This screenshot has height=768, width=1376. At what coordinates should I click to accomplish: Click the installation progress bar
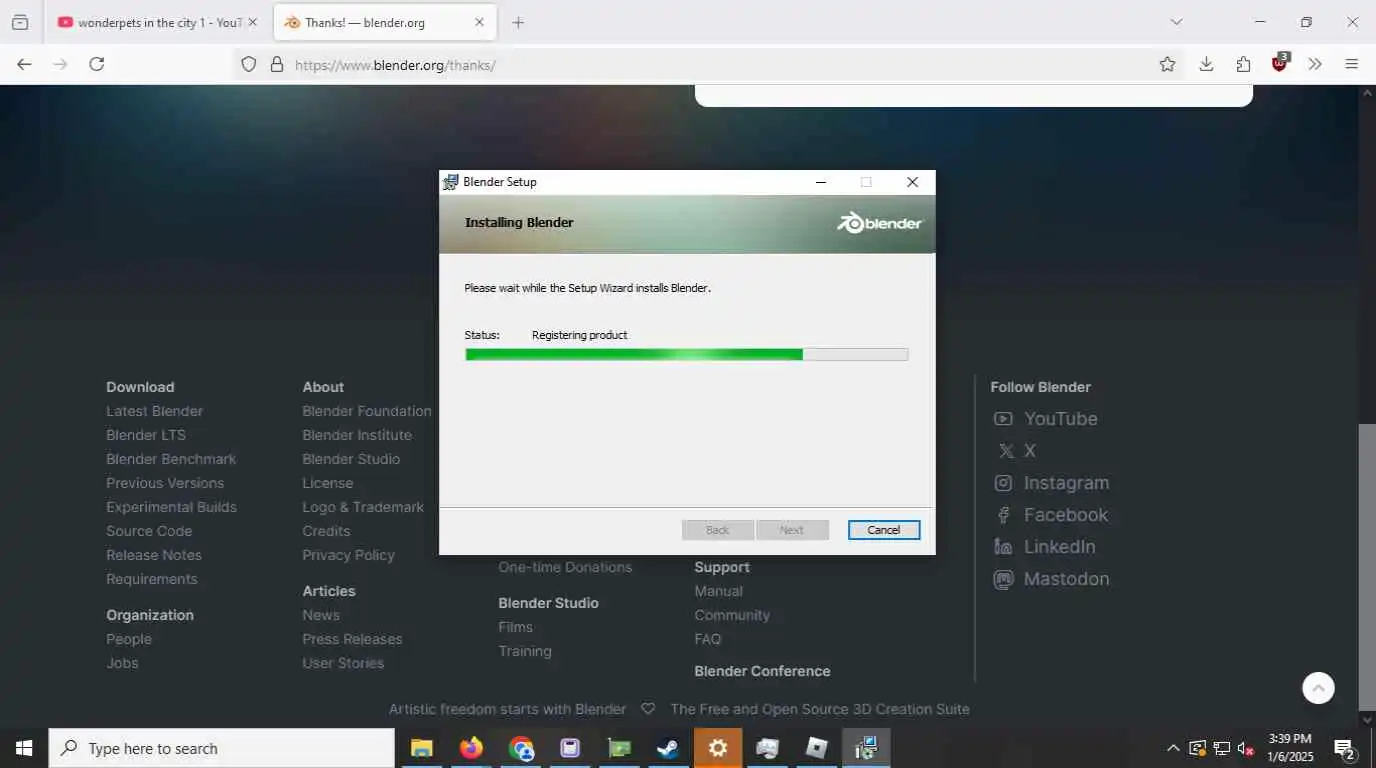687,354
